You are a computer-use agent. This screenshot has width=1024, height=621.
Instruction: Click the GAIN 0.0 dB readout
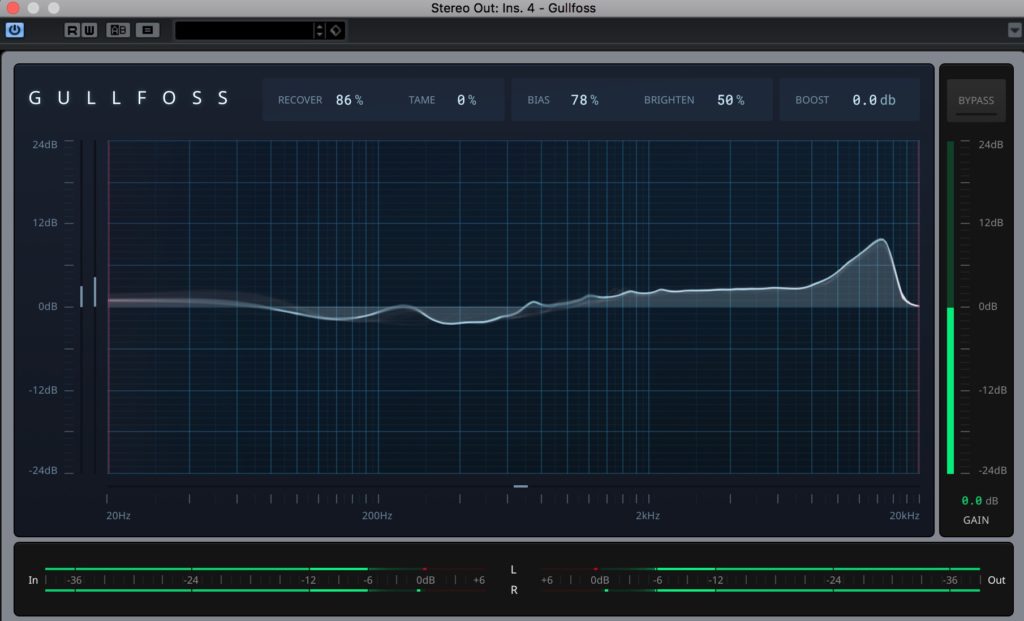[979, 501]
